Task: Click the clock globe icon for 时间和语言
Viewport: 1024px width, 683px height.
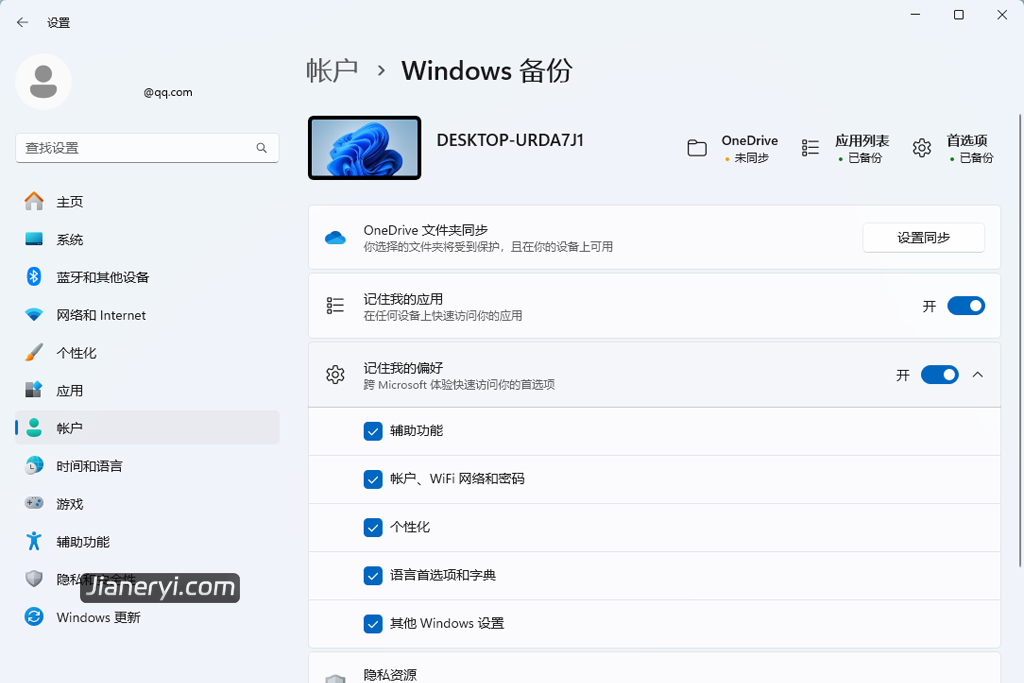Action: click(x=34, y=466)
